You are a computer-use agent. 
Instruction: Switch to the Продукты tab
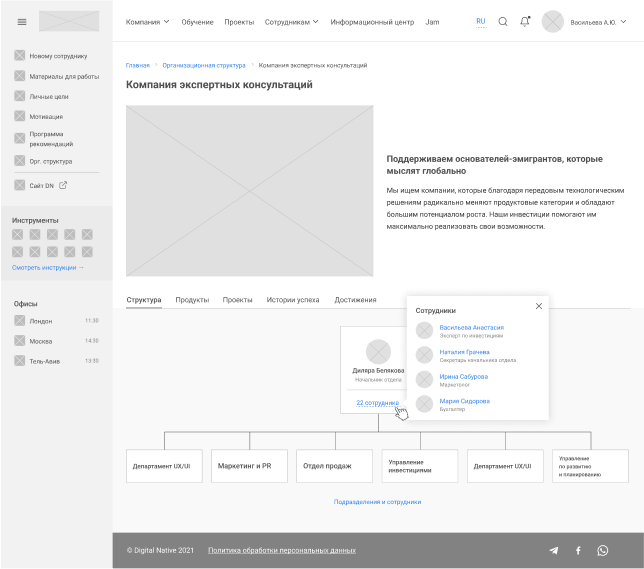pos(192,300)
